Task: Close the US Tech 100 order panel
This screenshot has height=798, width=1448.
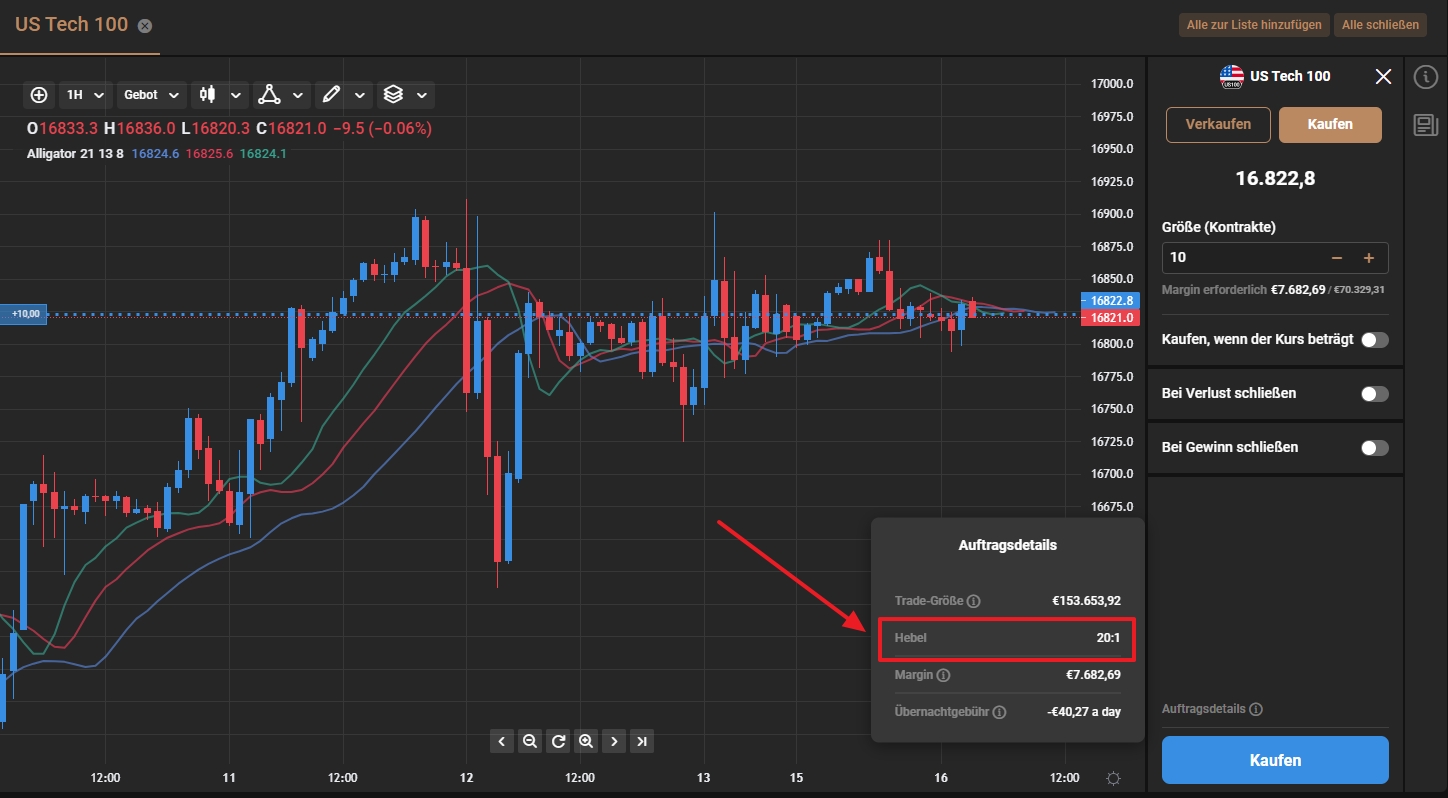Action: (x=1383, y=76)
